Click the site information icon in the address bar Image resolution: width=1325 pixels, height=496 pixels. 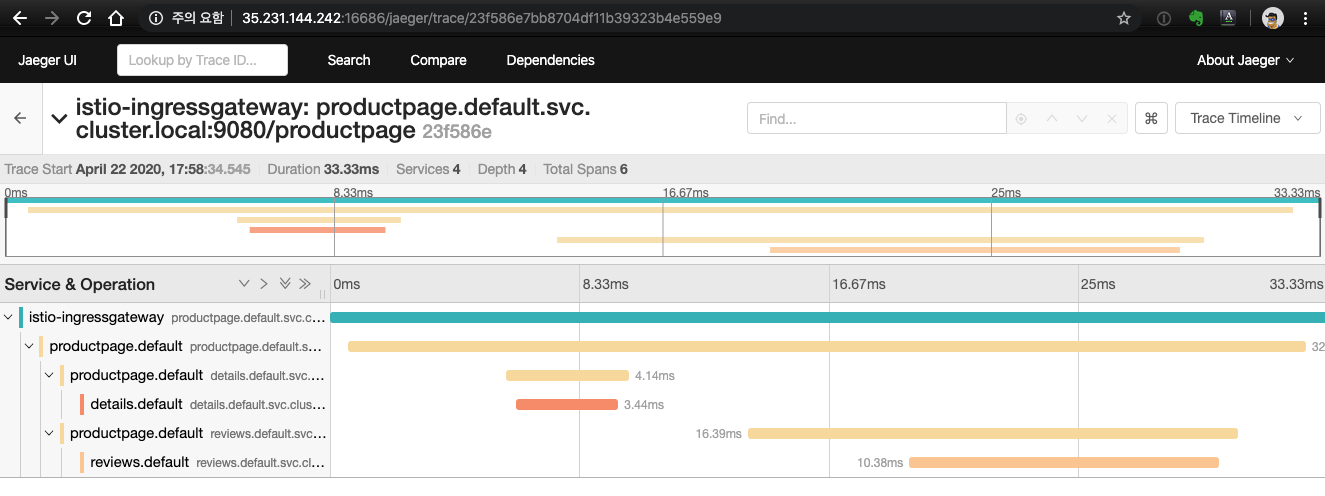[155, 18]
